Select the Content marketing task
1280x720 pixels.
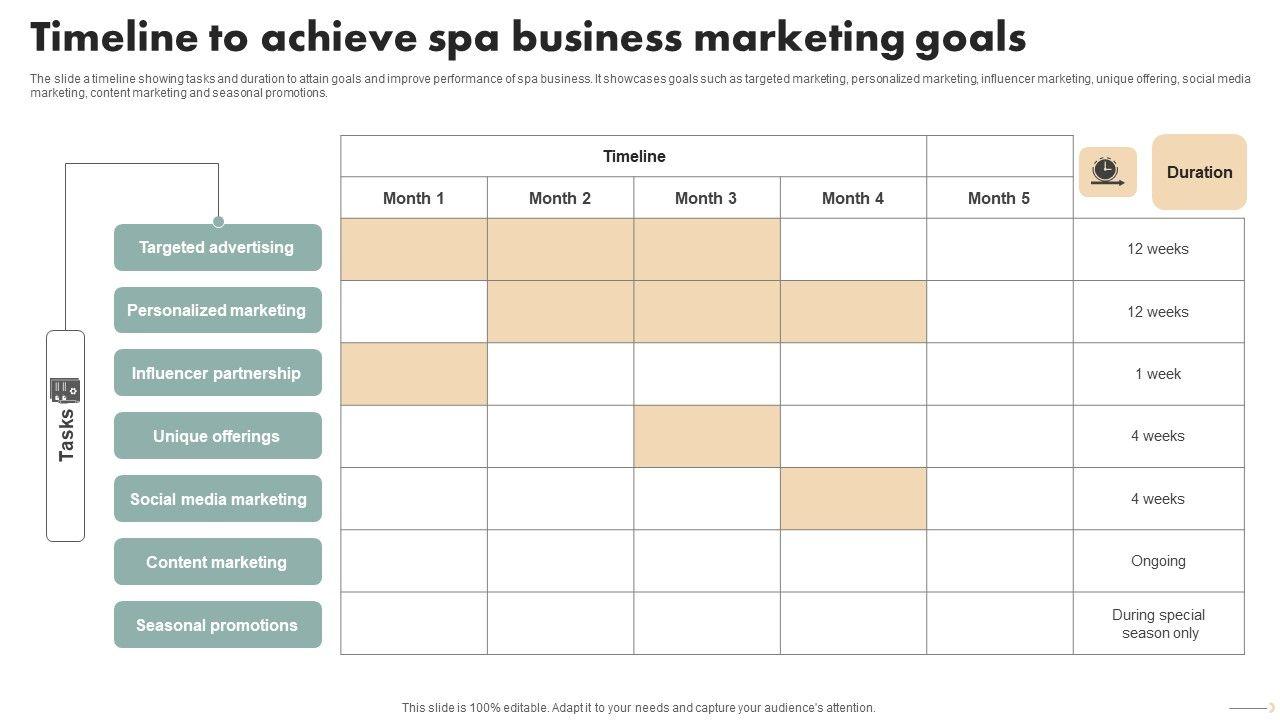218,562
